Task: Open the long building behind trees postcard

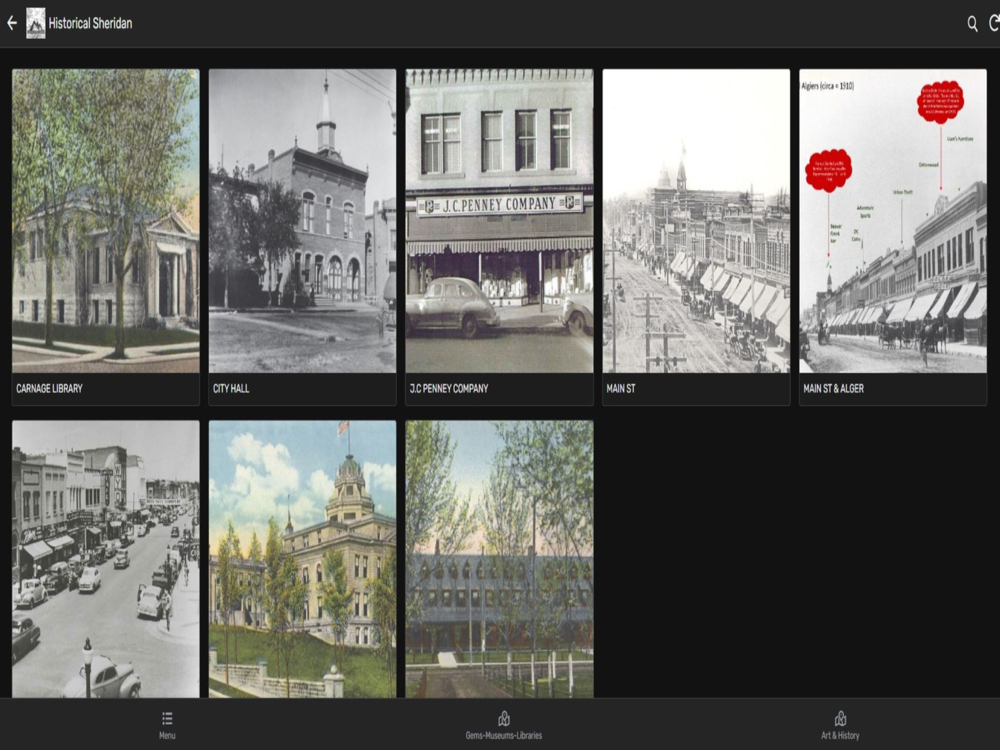Action: click(x=499, y=558)
